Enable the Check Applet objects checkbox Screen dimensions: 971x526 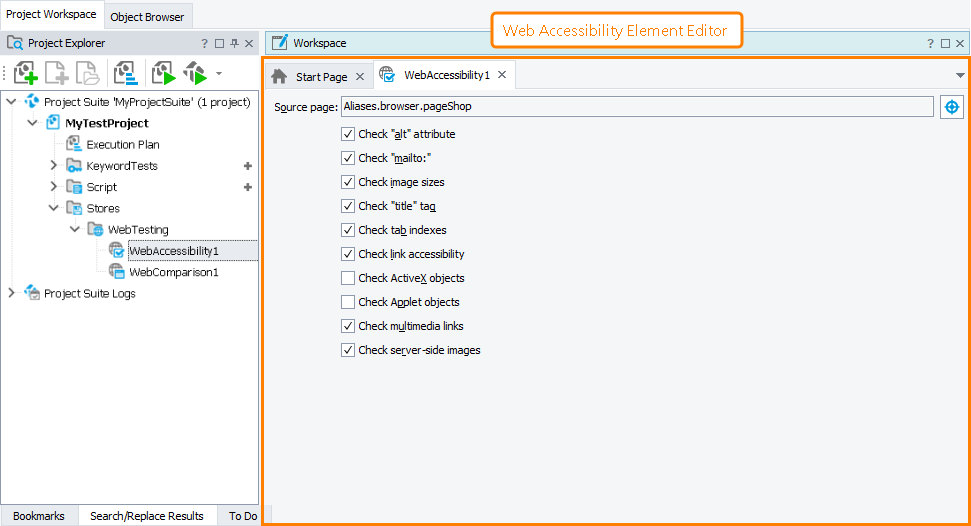tap(348, 302)
